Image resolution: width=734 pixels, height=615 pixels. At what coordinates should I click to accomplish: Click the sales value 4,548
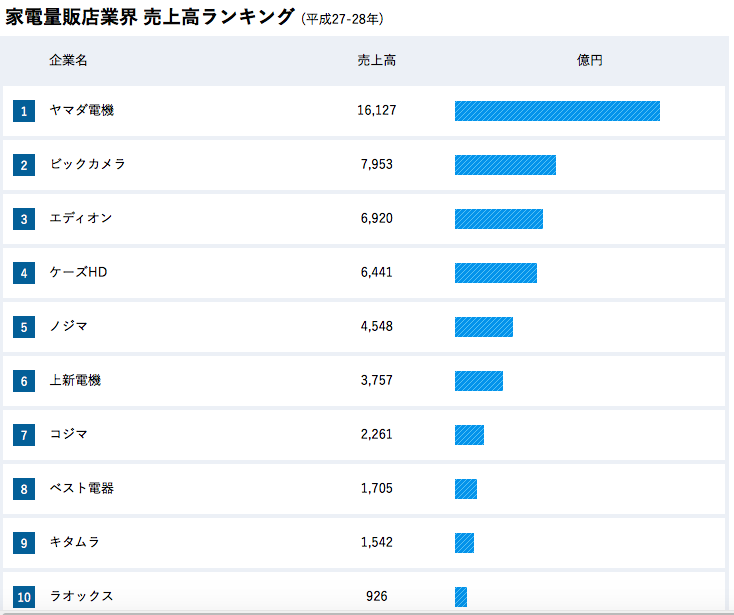click(x=376, y=326)
